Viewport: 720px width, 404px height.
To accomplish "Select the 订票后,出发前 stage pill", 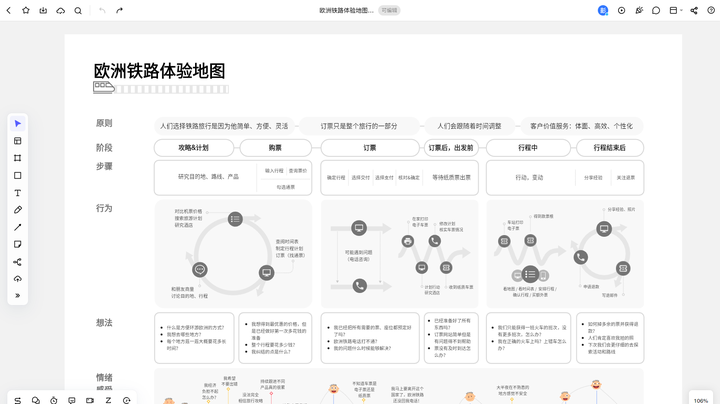I will tap(451, 148).
